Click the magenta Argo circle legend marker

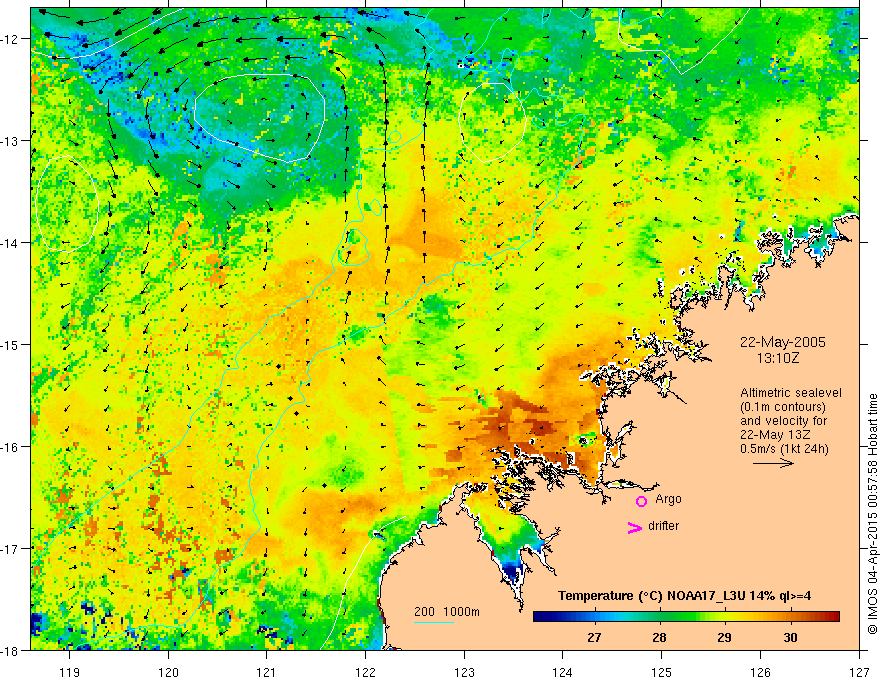641,500
